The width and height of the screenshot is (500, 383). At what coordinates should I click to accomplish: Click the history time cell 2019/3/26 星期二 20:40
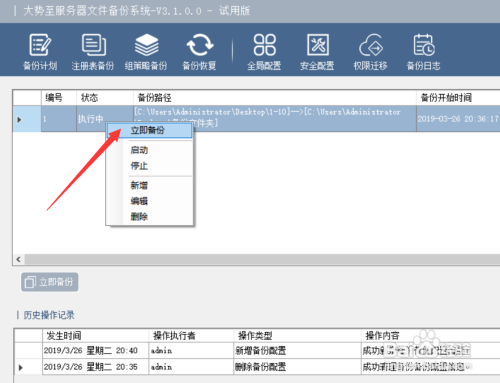click(x=95, y=351)
